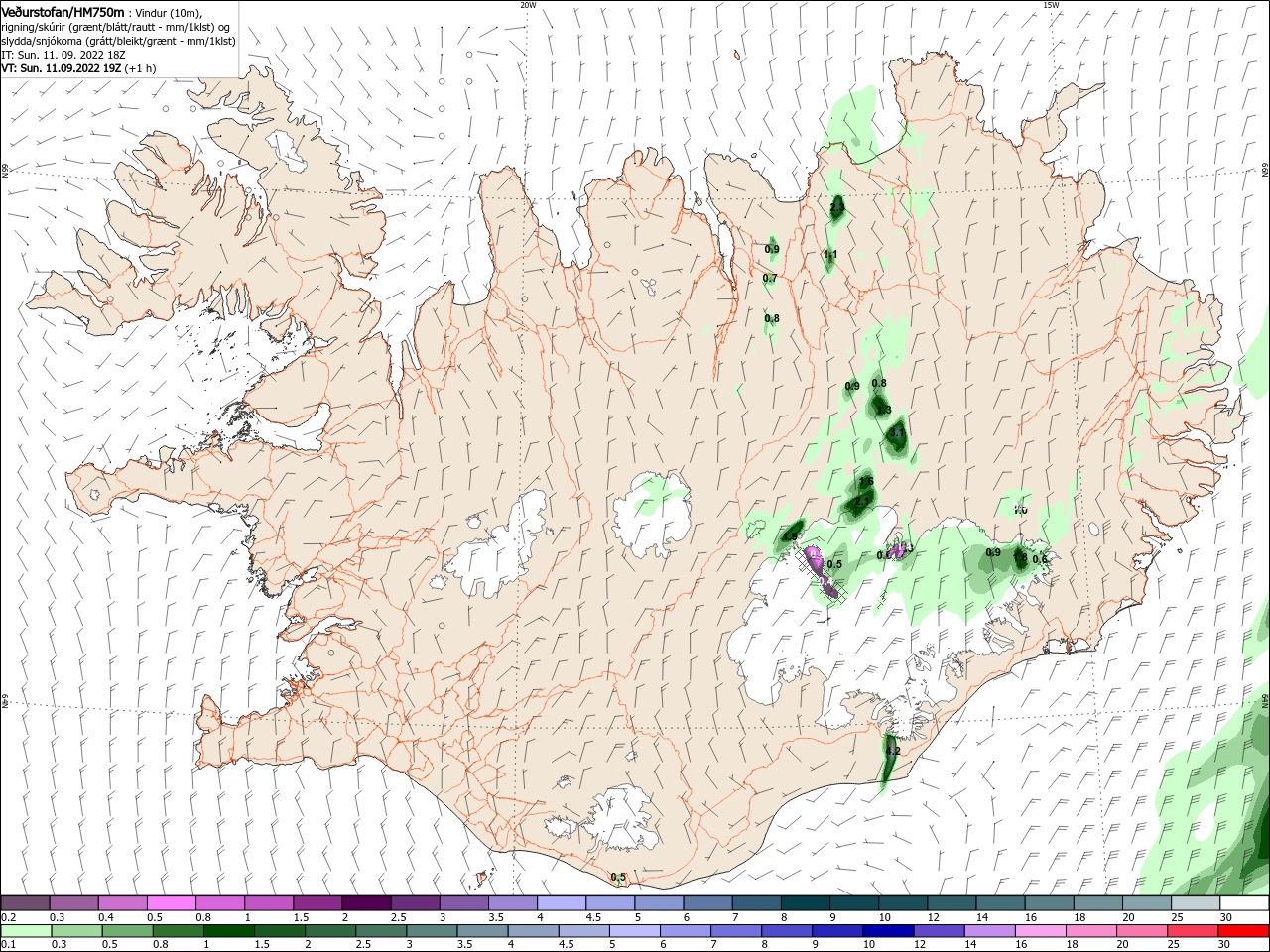The image size is (1270, 952).
Task: Select the slate blue 6 swatch in the upper scale
Action: (708, 903)
